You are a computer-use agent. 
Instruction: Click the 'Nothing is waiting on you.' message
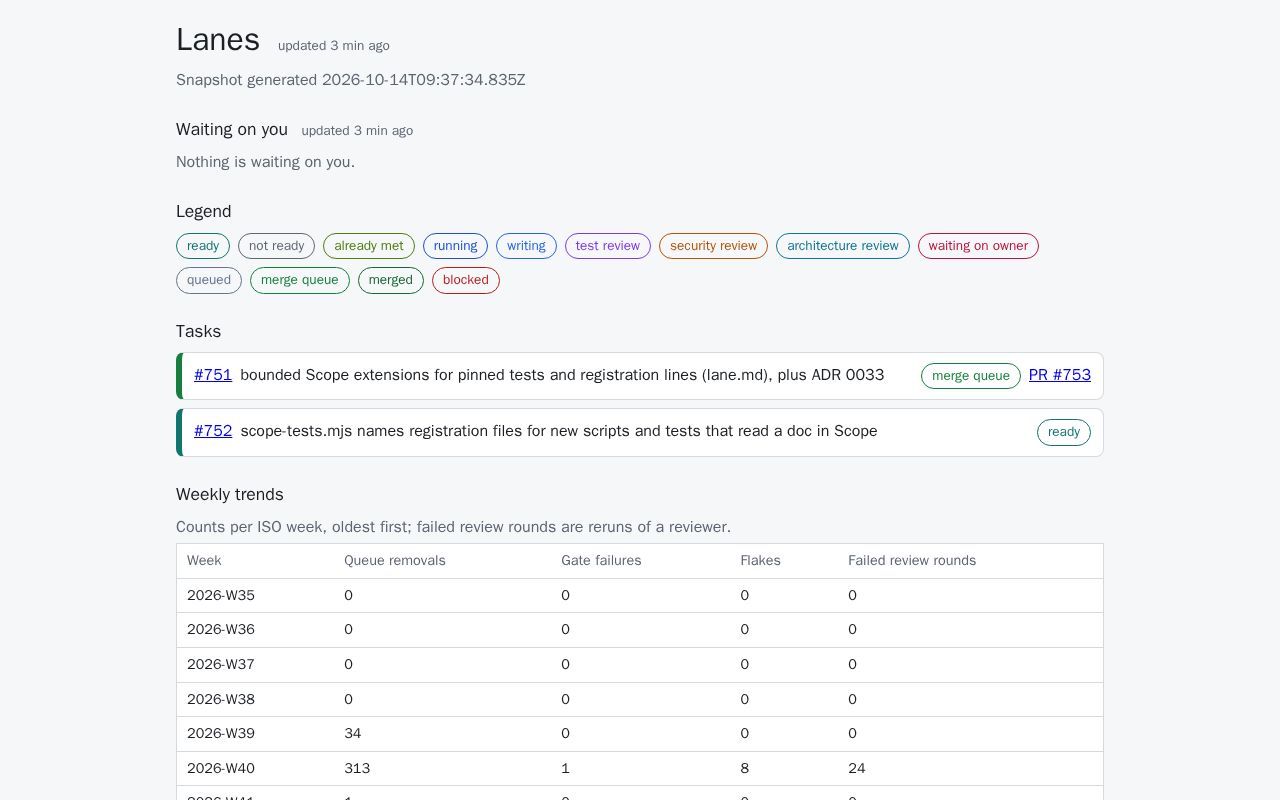click(x=265, y=162)
